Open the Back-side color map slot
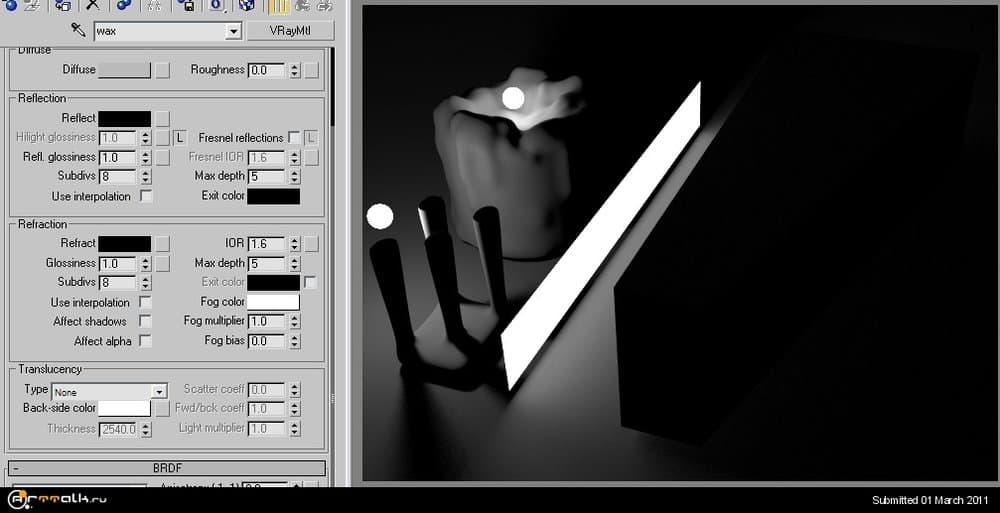1000x513 pixels. tap(163, 408)
